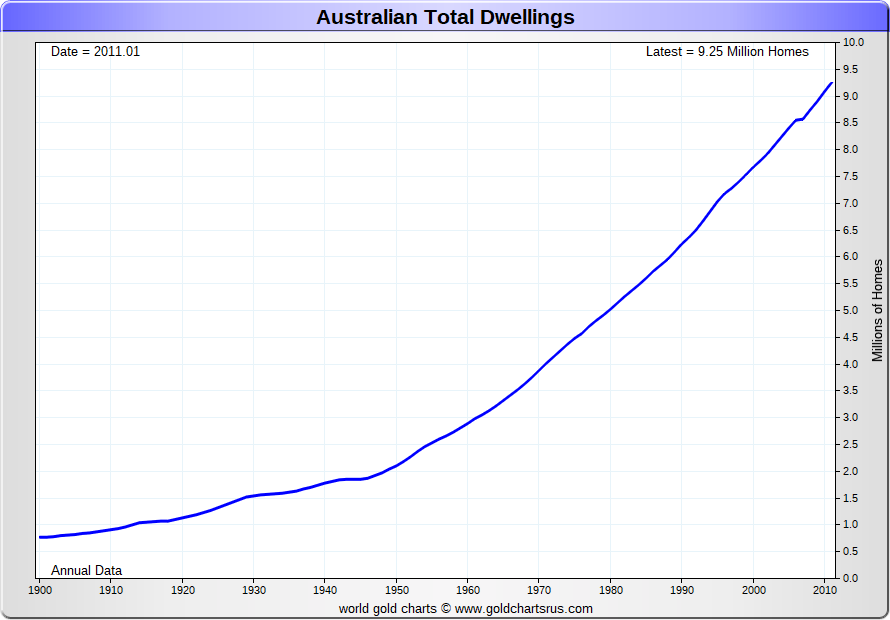This screenshot has width=890, height=620.
Task: Click the Date = 2011.01 label
Action: tap(95, 51)
